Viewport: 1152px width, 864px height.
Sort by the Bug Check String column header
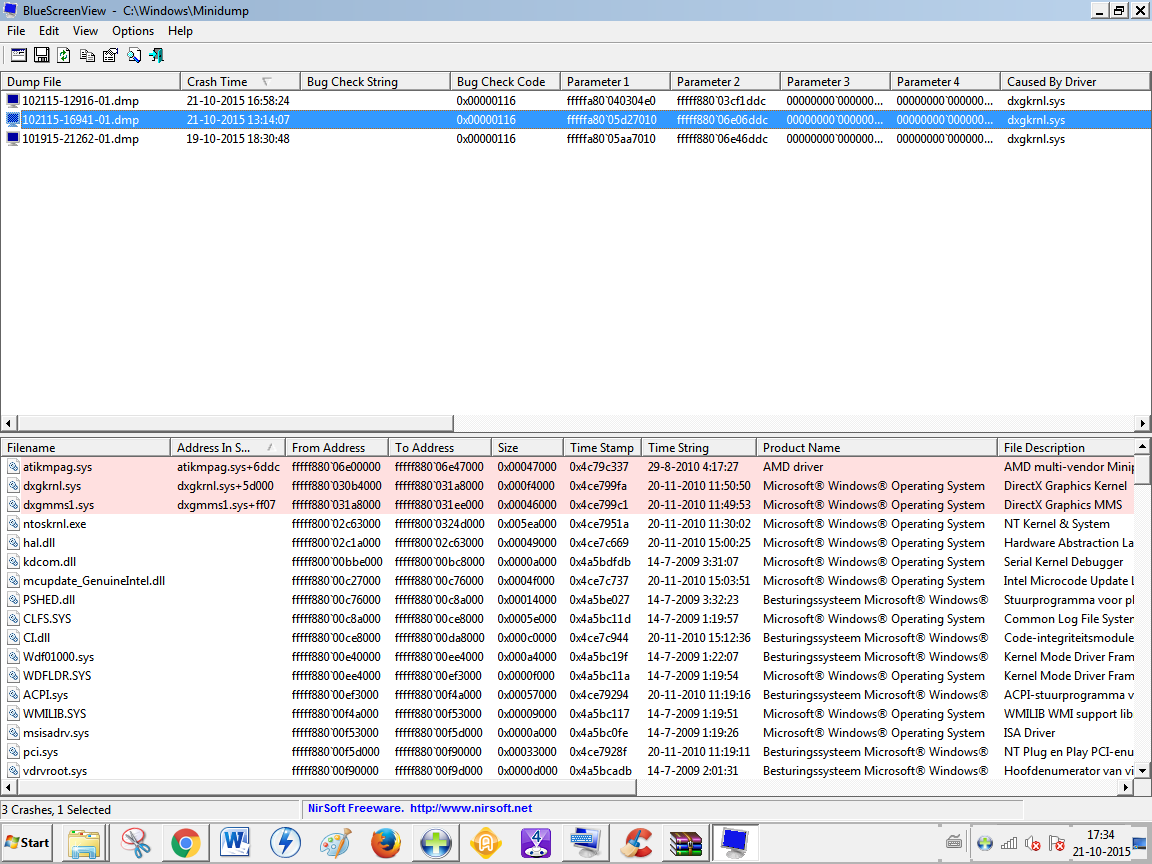pos(375,82)
